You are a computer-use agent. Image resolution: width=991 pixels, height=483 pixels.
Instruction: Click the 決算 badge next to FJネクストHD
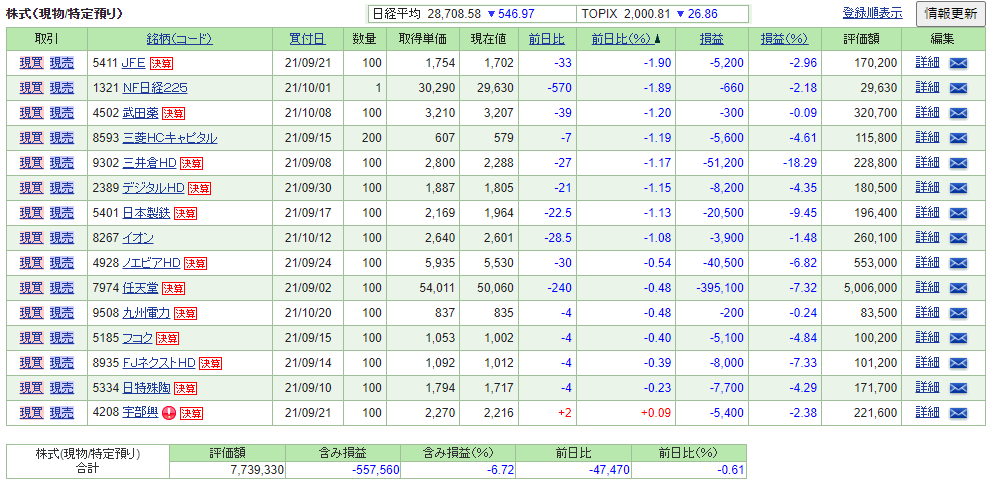click(210, 363)
